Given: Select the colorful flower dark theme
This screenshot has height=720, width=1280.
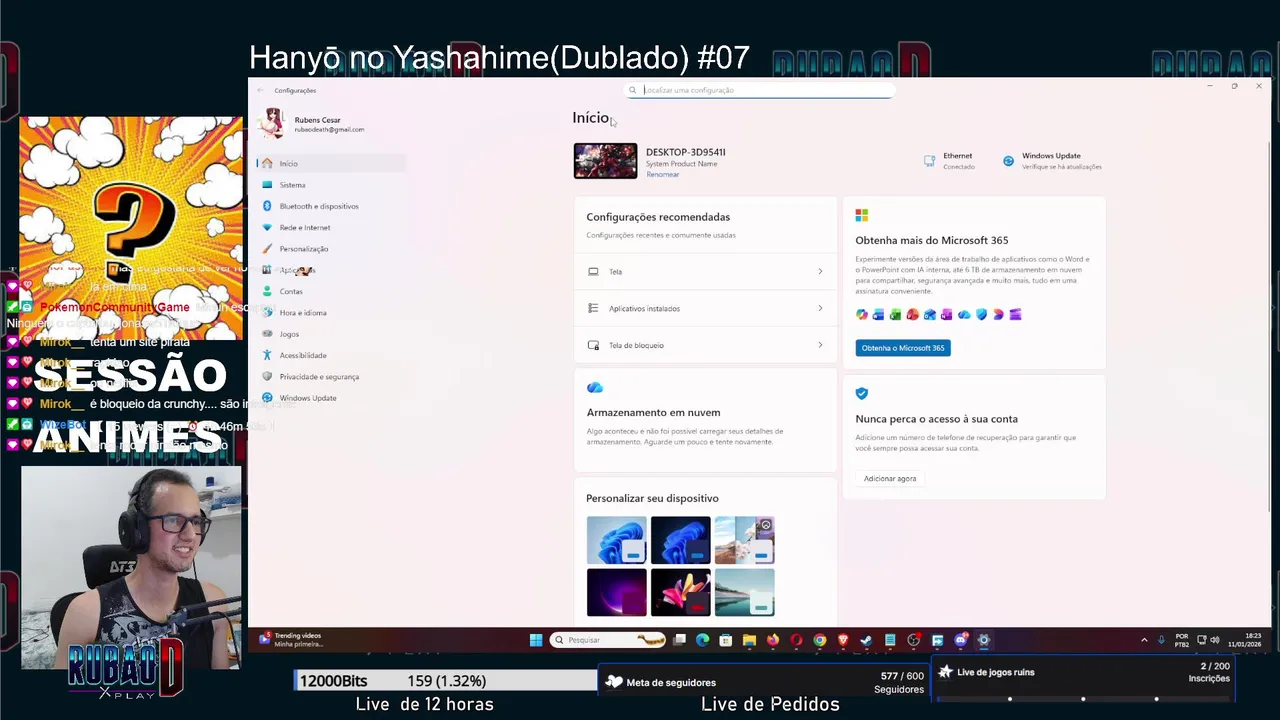Looking at the screenshot, I should (x=680, y=592).
